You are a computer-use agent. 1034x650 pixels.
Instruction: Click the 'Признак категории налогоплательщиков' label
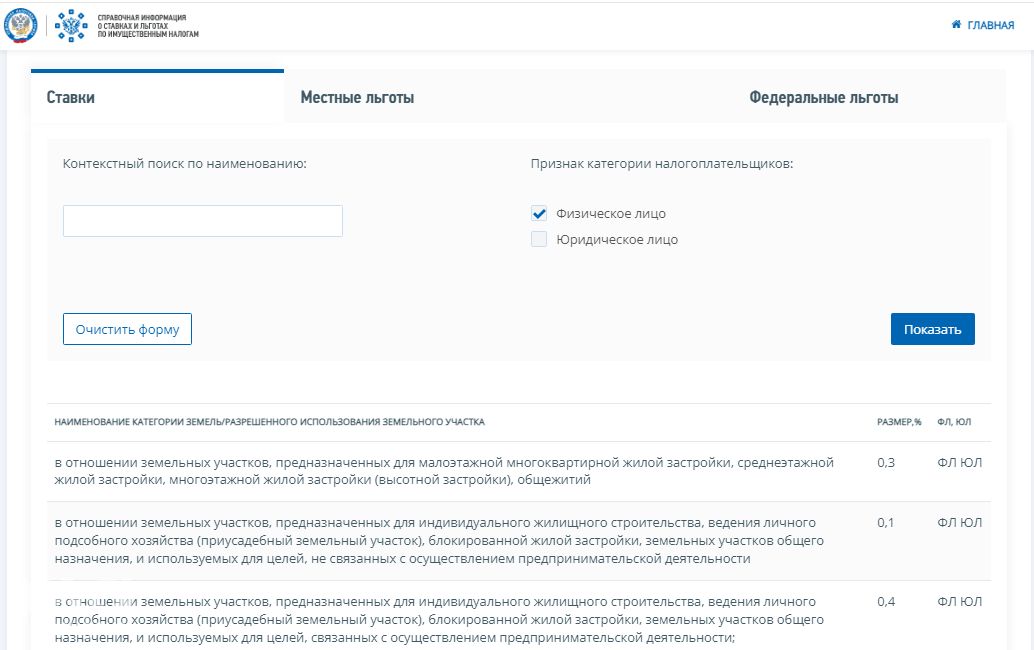pyautogui.click(x=661, y=164)
